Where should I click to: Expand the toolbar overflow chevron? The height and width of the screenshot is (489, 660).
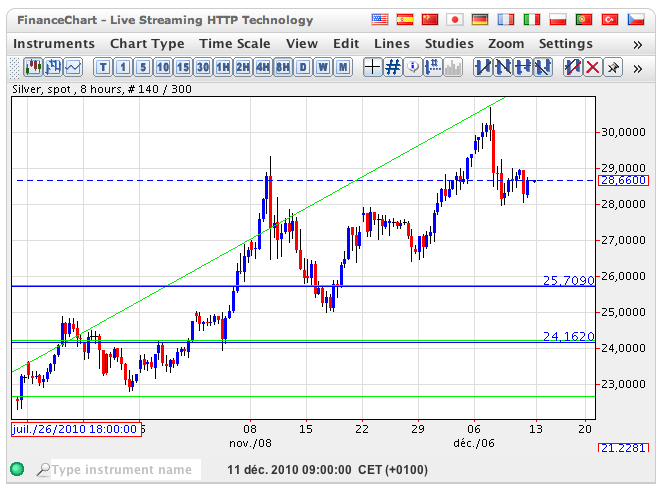637,67
